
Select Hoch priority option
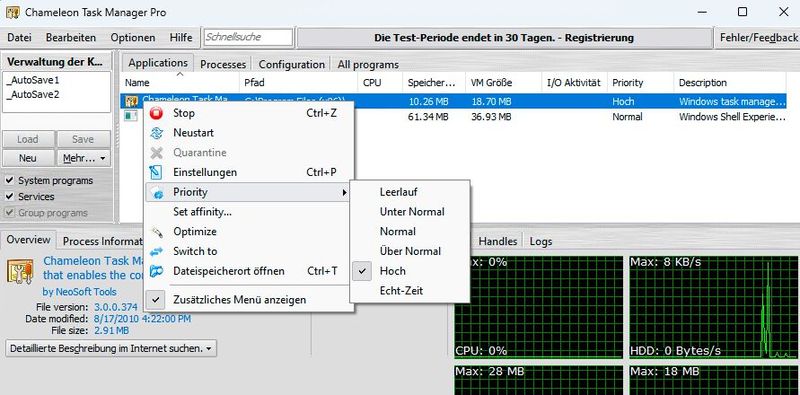point(410,271)
